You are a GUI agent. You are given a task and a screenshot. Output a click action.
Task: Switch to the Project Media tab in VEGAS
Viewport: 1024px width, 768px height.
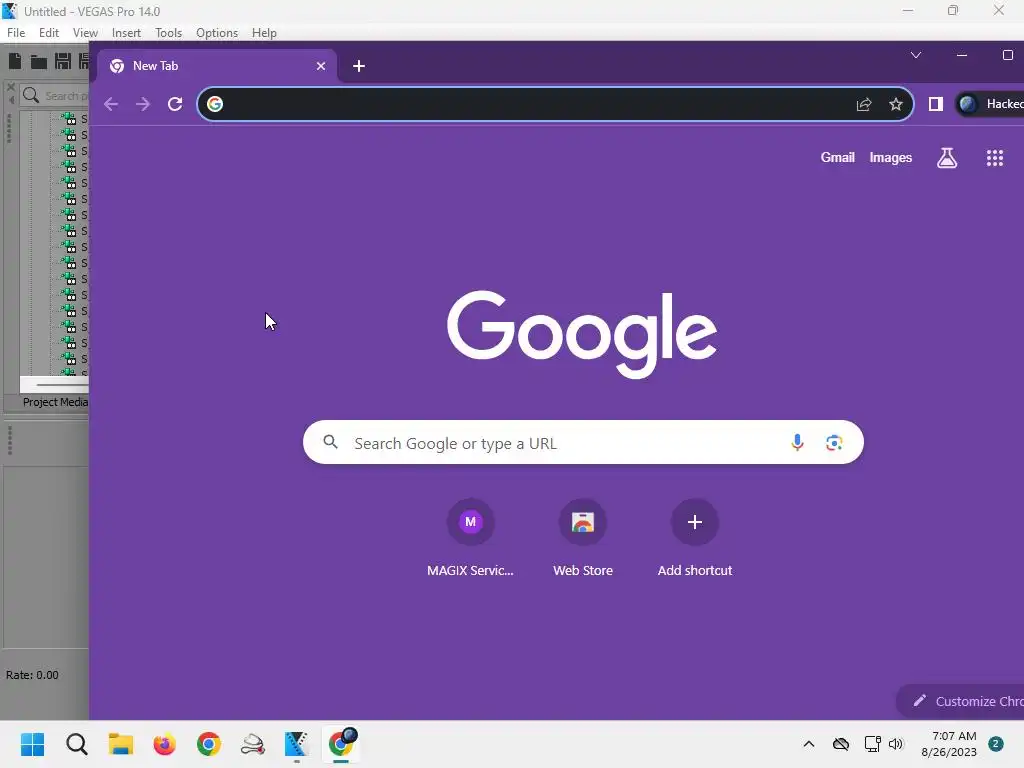55,402
